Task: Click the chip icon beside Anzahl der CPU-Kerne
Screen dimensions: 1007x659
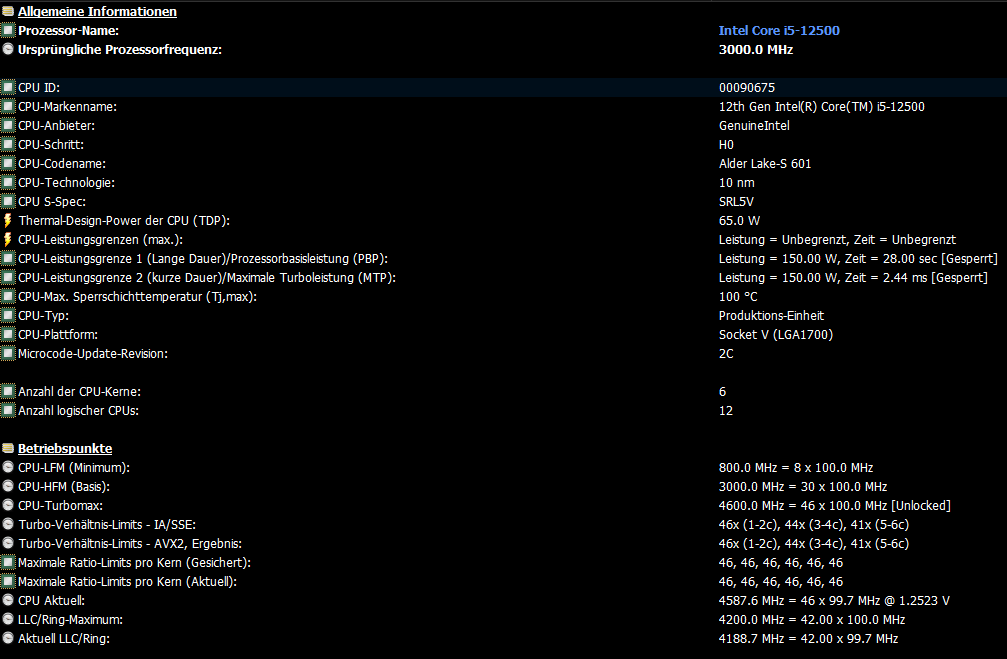Action: 8,392
